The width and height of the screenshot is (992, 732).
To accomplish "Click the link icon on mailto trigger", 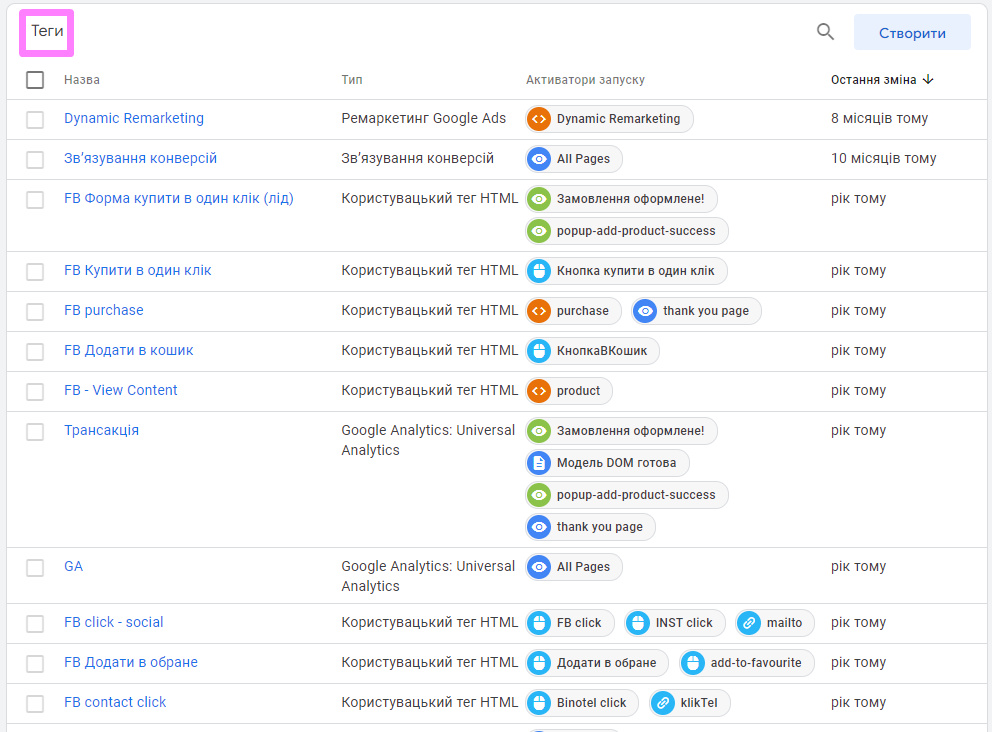I will pos(748,623).
